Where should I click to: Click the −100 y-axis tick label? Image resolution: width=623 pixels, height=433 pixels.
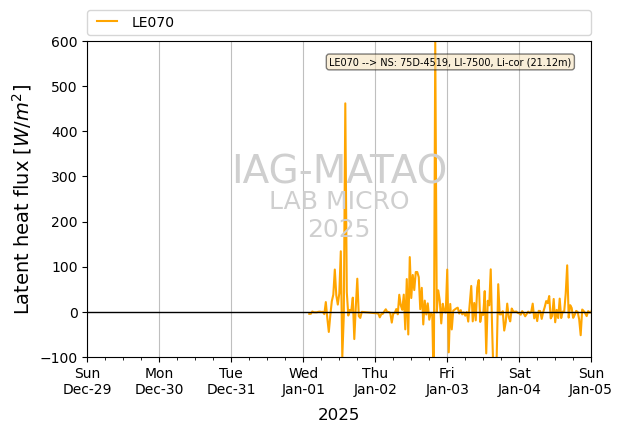point(59,358)
